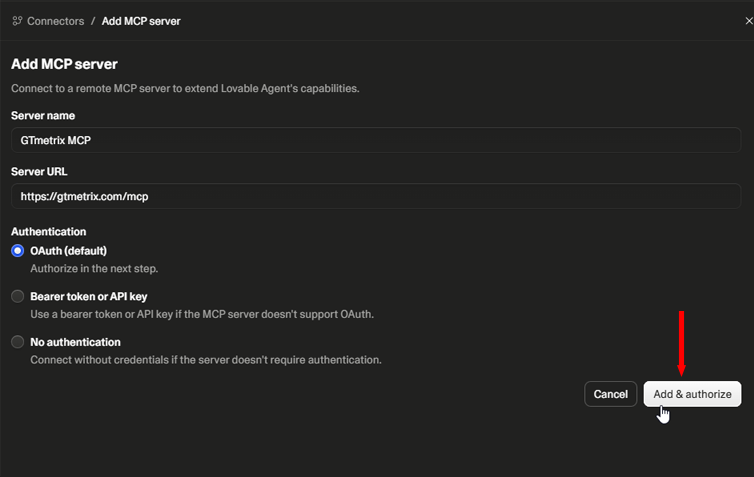
Task: Select Bearer token or API key option
Action: [x=18, y=296]
